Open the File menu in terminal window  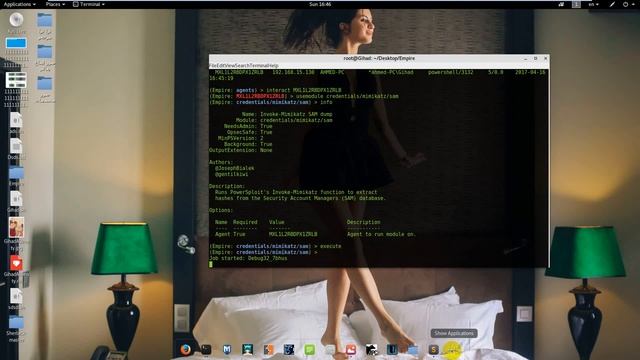coord(212,66)
